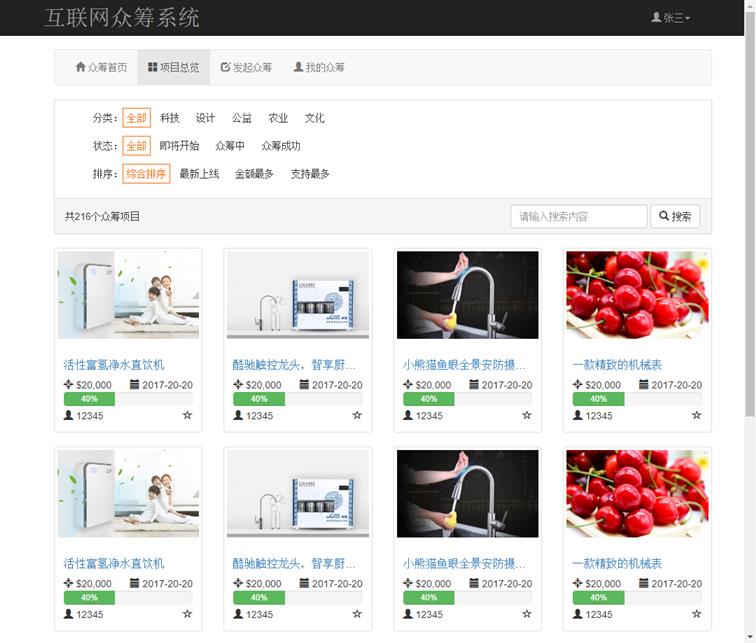
Task: Sort projects by 支持最多
Action: [x=310, y=174]
